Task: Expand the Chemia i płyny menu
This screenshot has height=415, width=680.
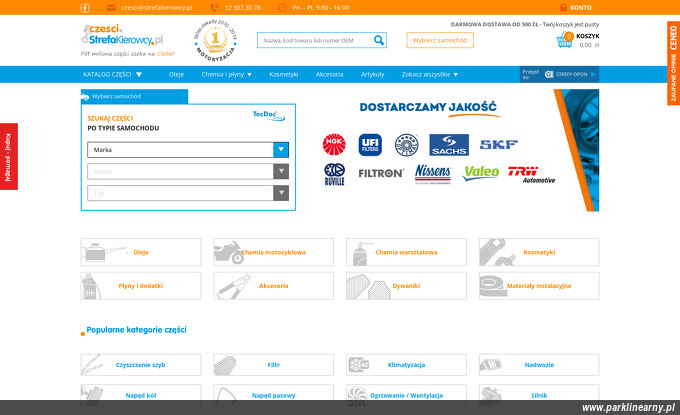Action: click(226, 75)
